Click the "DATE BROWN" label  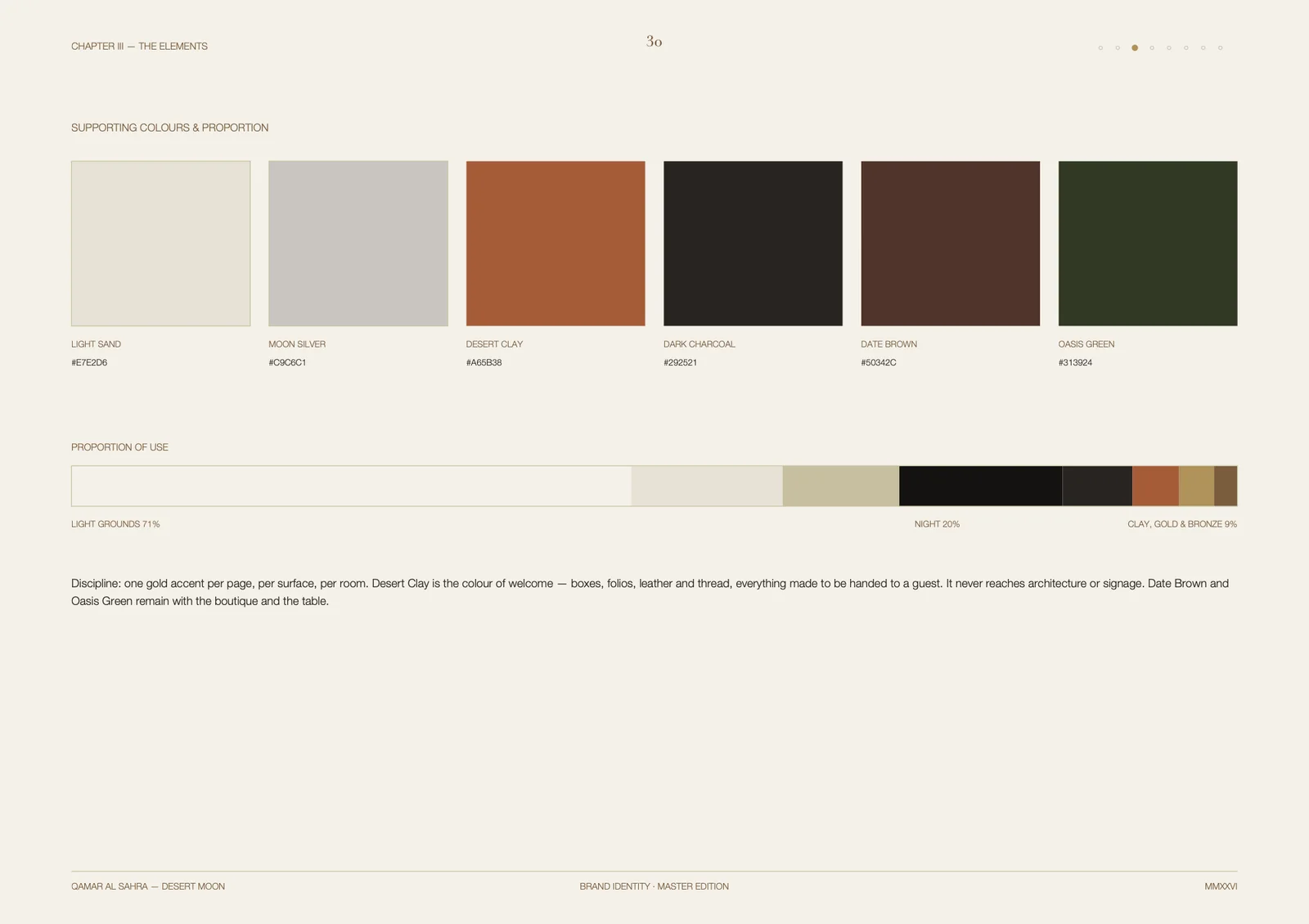888,344
